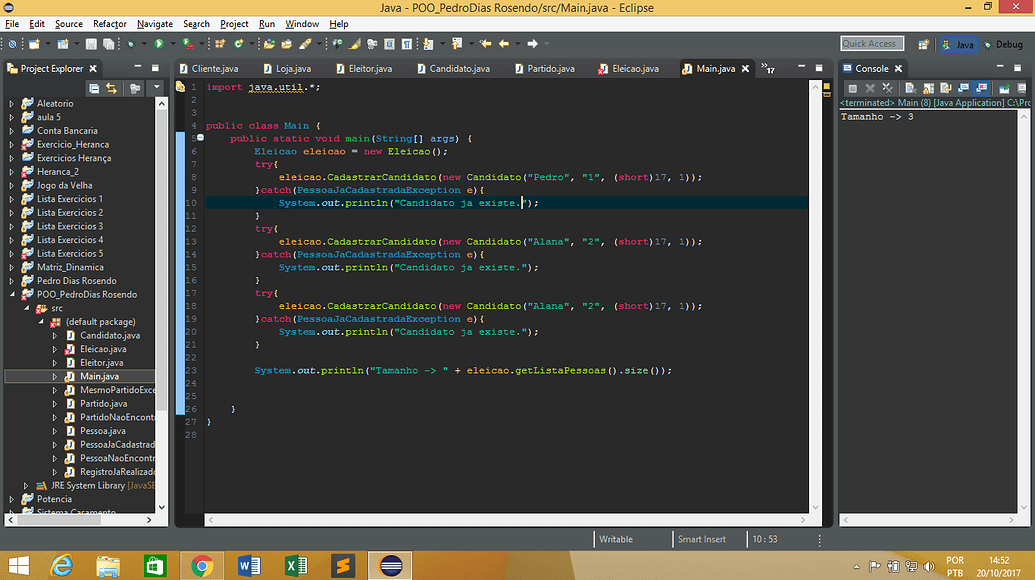Viewport: 1035px width, 580px height.
Task: Pin the Console view
Action: pos(945,86)
